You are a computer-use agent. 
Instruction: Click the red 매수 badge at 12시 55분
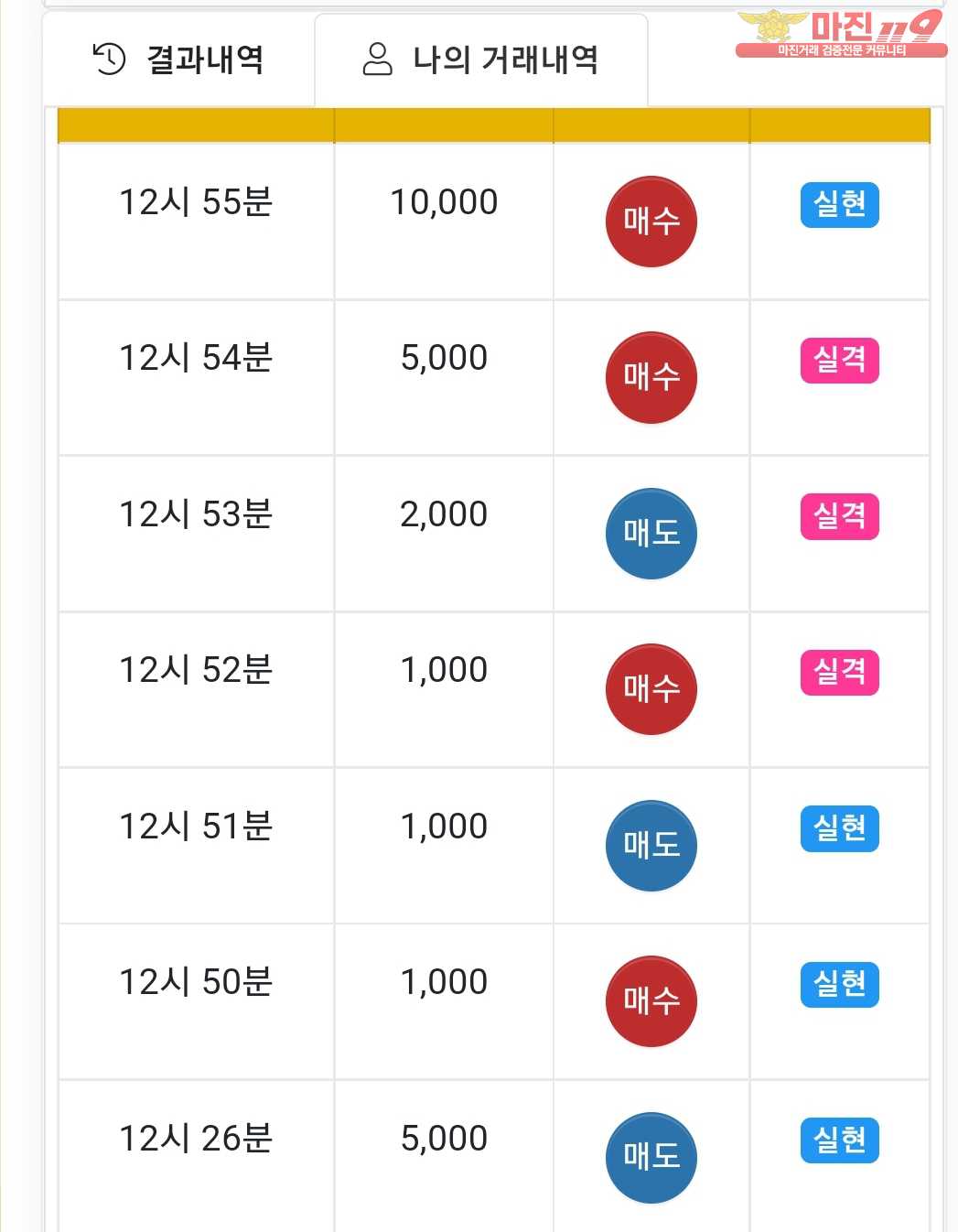(651, 222)
